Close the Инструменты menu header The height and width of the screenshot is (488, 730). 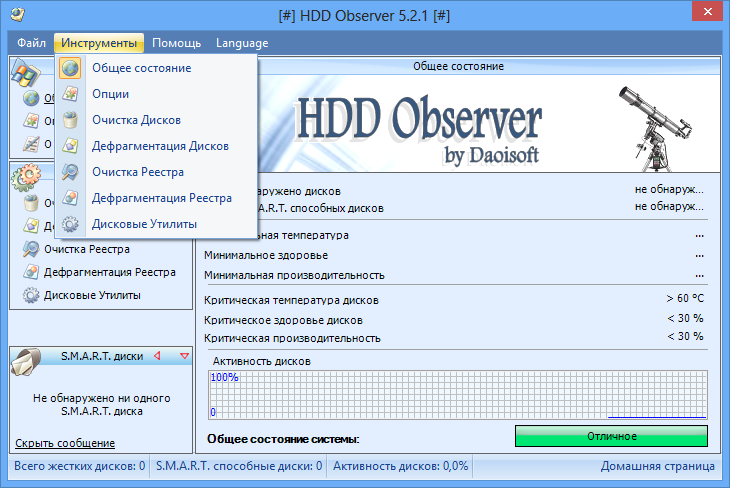click(x=99, y=43)
